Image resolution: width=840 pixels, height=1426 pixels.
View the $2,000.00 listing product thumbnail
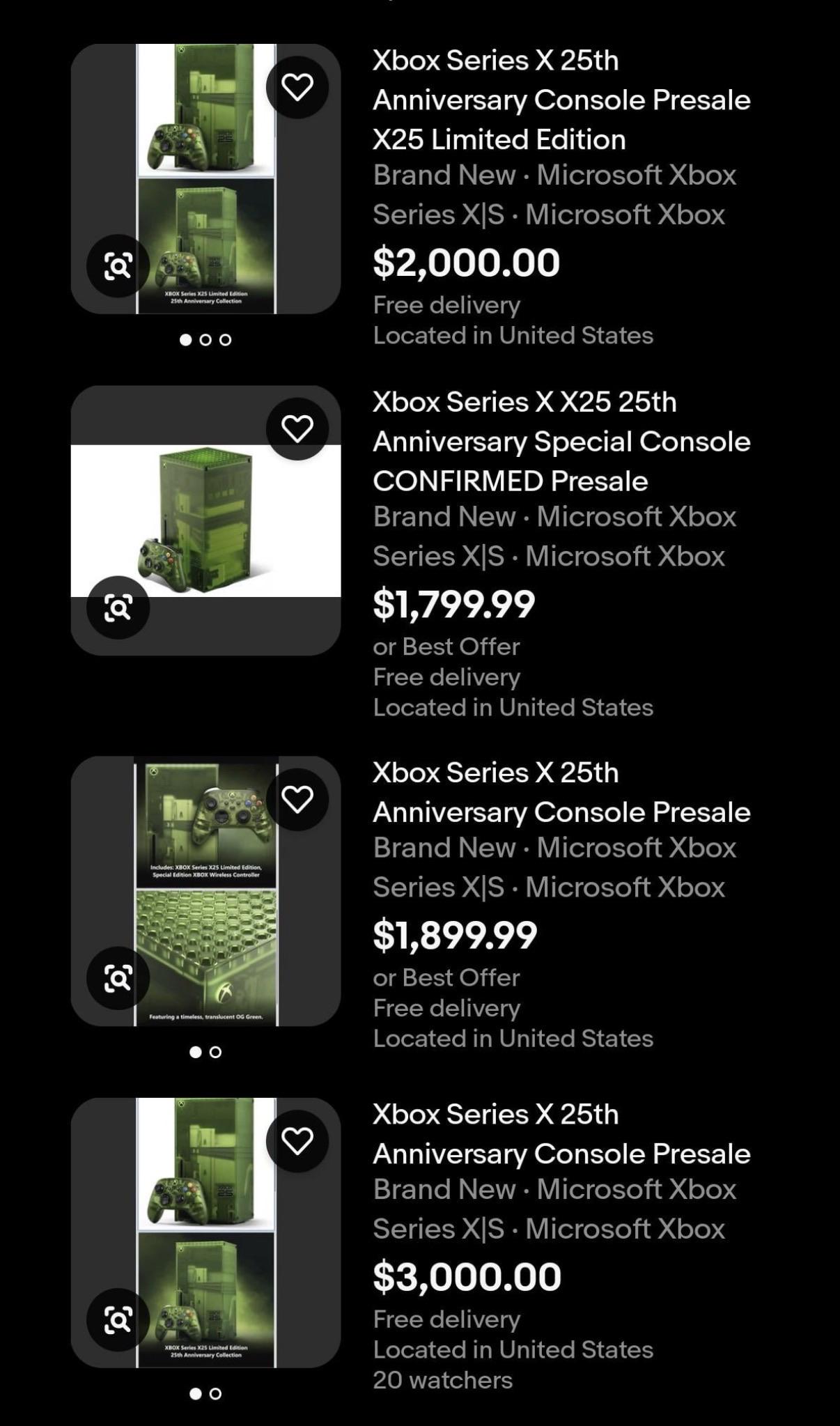[205, 179]
